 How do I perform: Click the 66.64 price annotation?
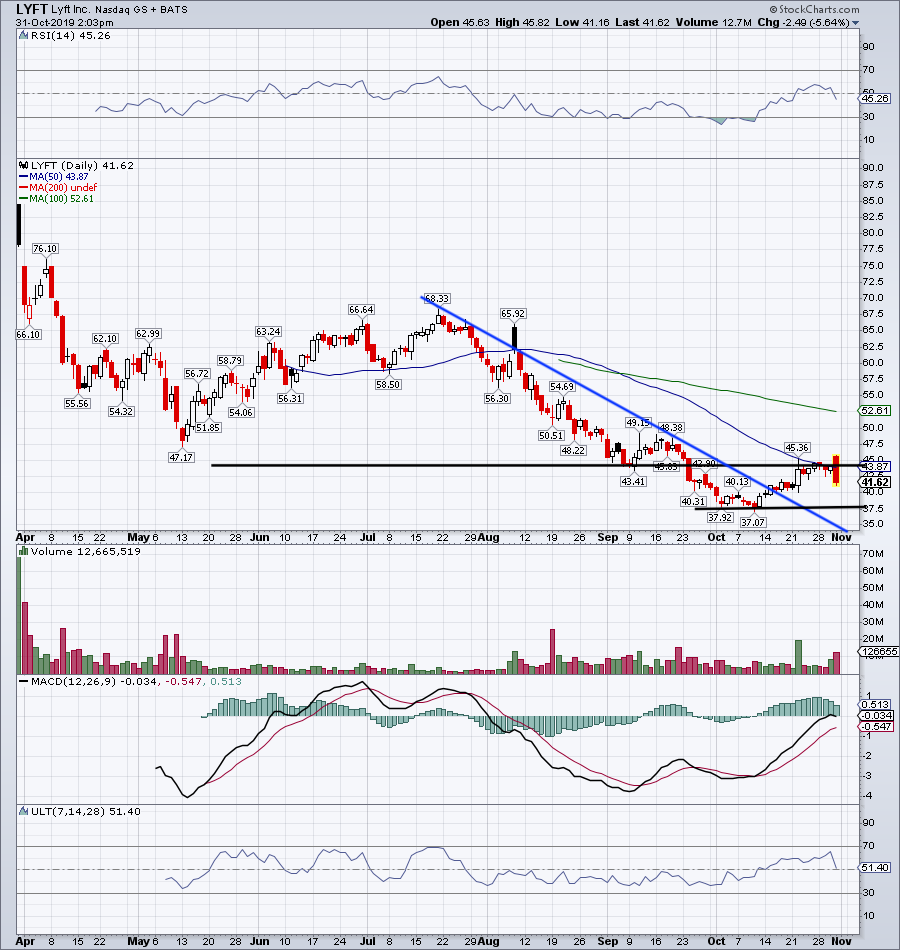point(361,310)
